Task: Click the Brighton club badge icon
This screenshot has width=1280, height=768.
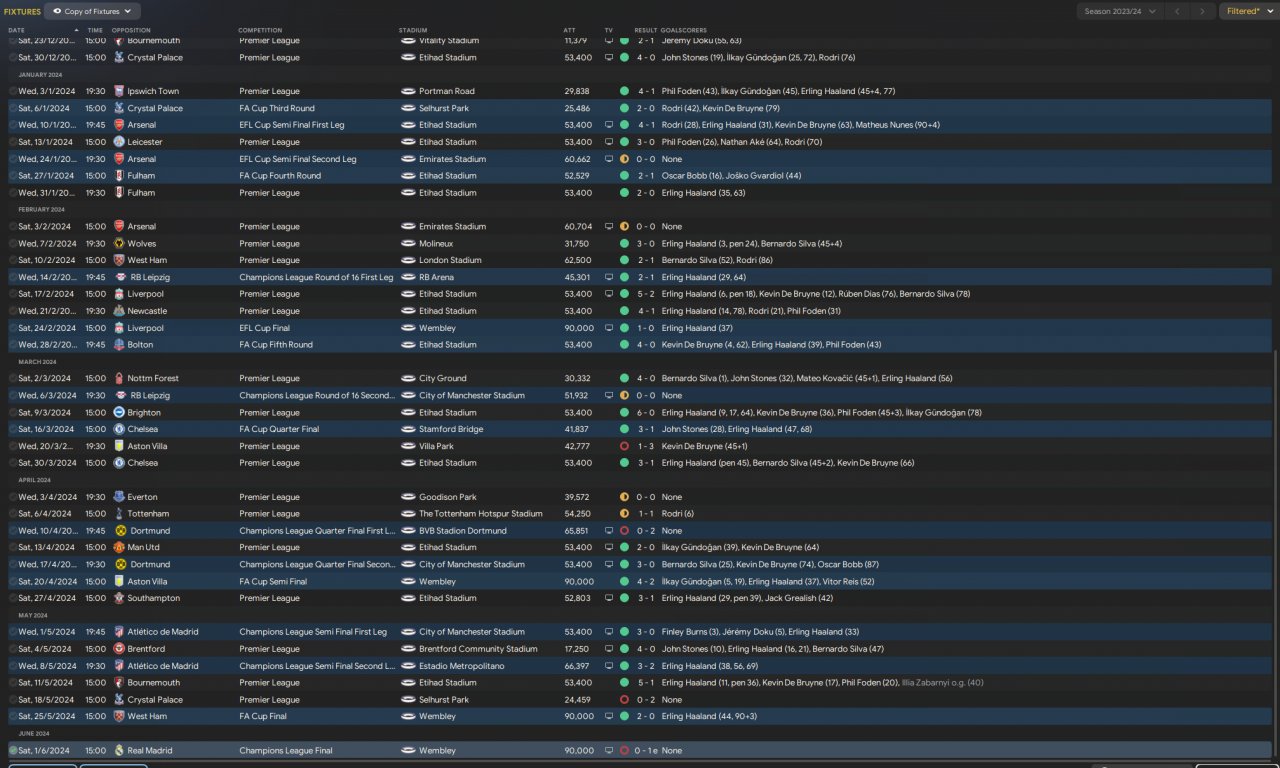Action: point(119,413)
